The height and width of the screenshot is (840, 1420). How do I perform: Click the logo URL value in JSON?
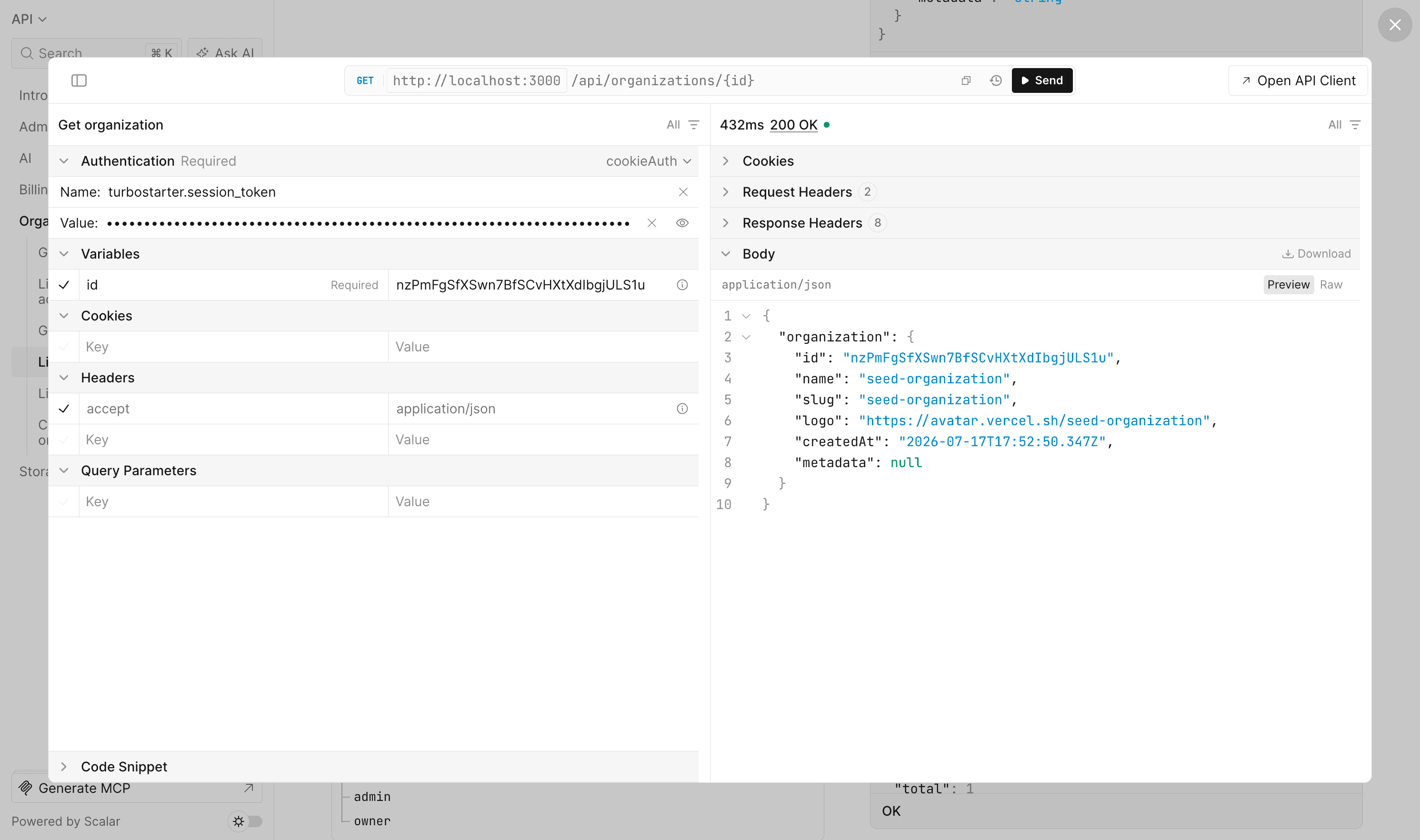pos(1034,421)
